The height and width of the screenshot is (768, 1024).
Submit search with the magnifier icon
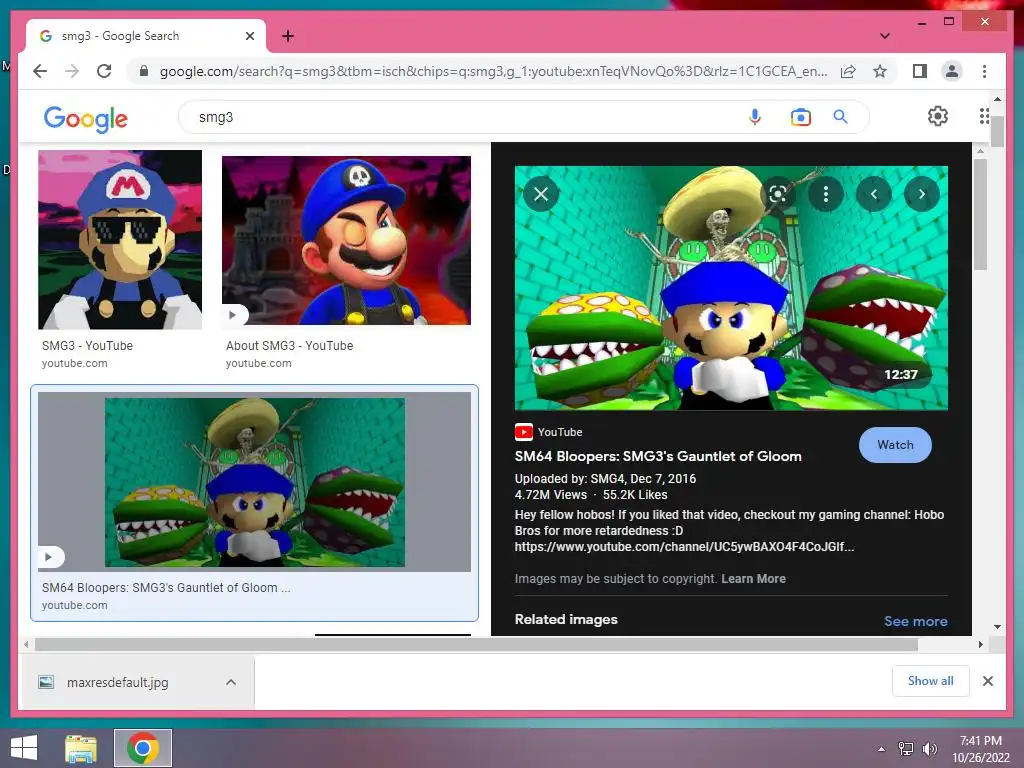[x=840, y=117]
